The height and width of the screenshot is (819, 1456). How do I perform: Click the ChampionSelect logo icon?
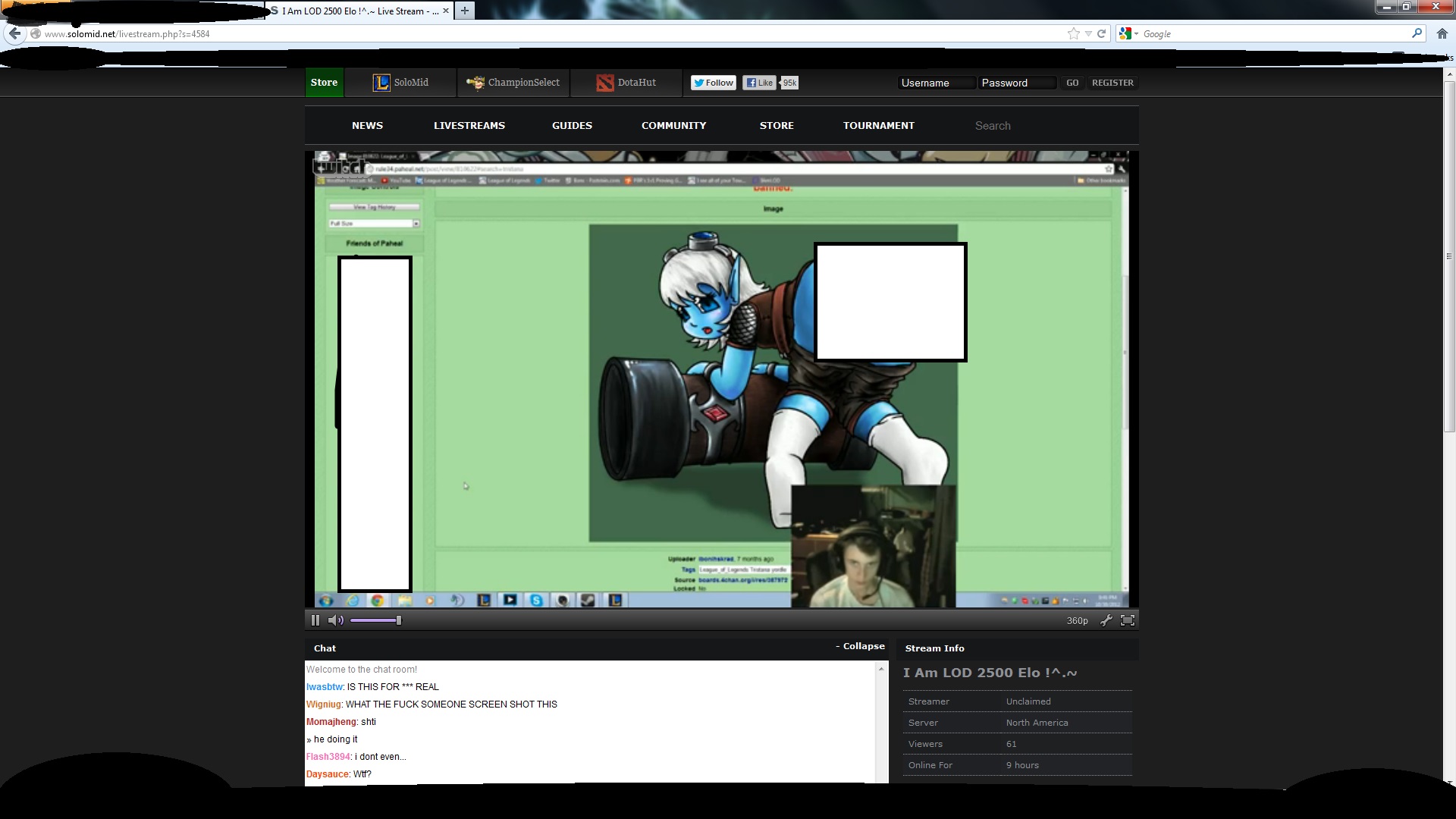click(475, 83)
